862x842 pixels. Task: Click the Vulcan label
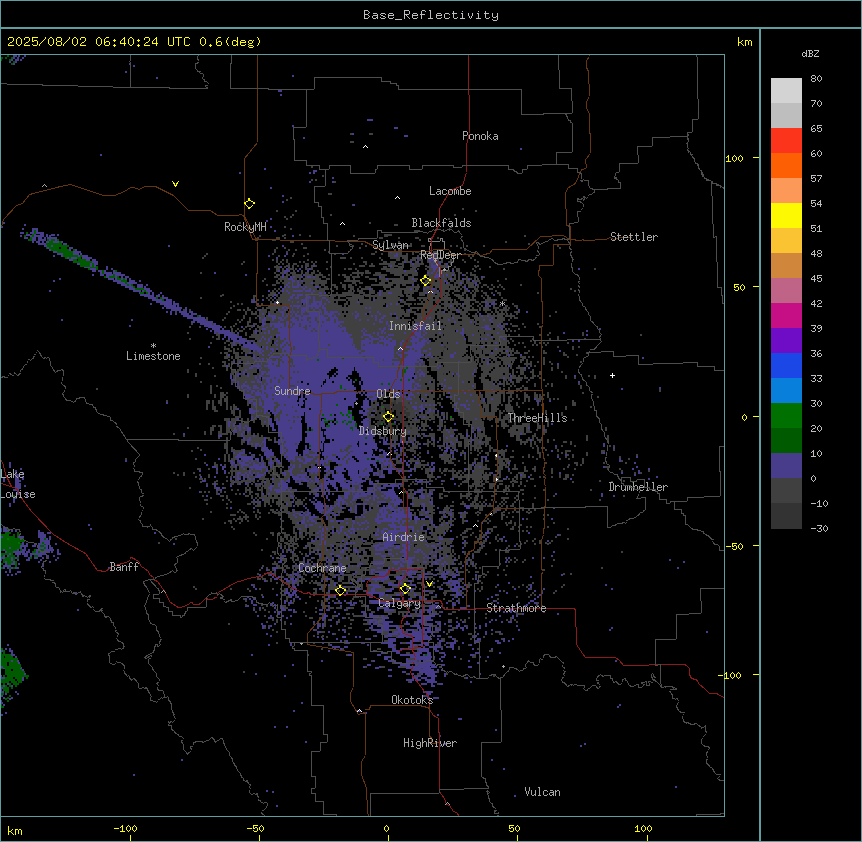(x=543, y=792)
